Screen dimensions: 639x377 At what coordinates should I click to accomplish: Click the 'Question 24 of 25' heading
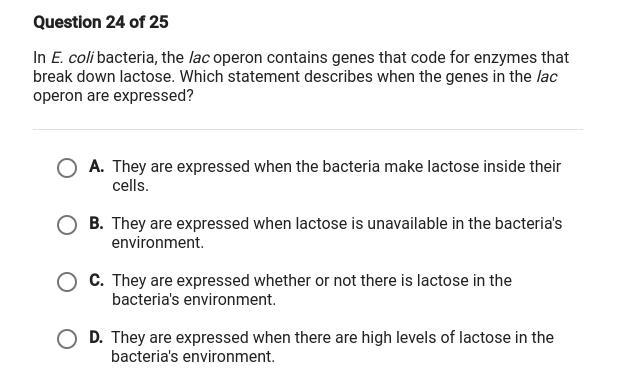(101, 22)
